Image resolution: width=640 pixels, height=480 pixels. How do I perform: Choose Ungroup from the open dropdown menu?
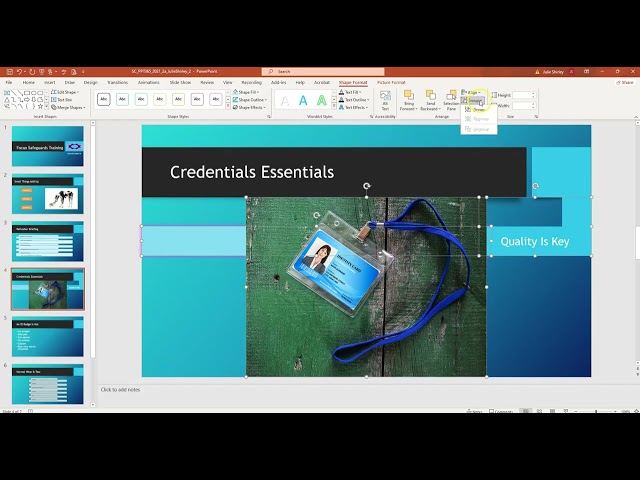point(477,129)
